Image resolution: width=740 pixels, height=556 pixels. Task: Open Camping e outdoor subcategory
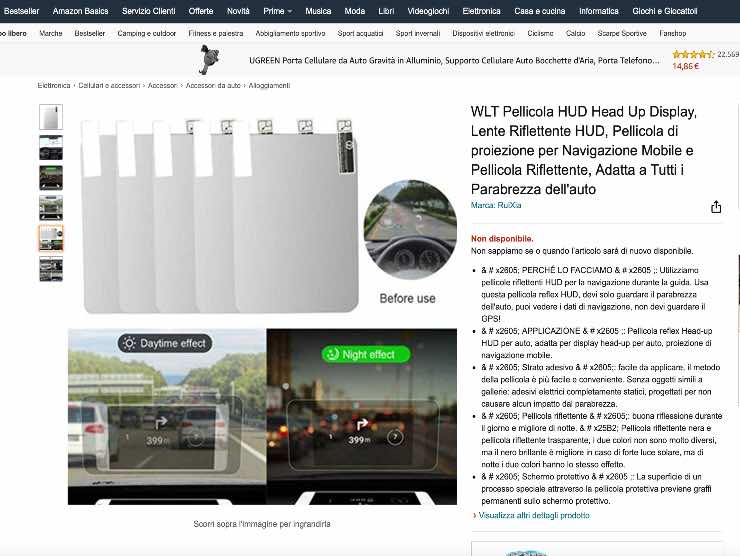pos(147,33)
